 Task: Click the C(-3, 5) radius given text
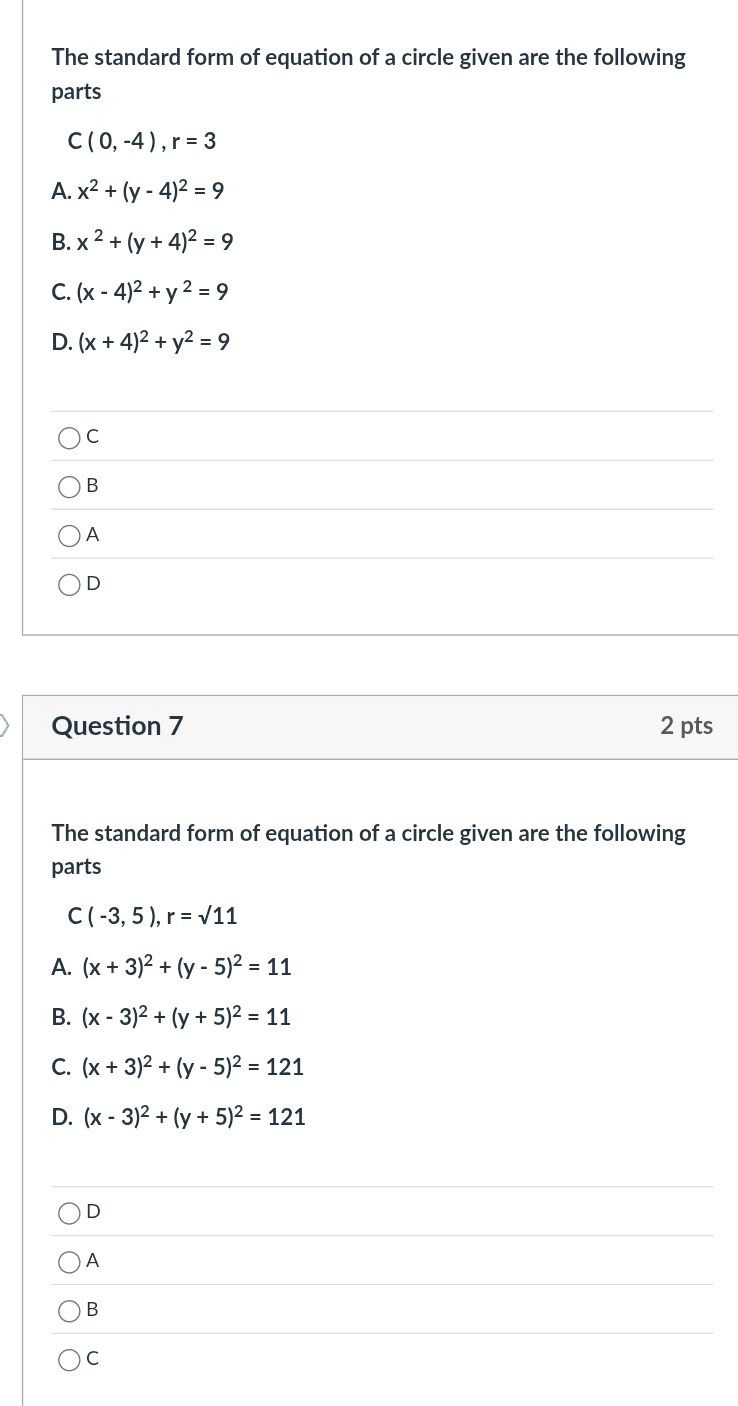pos(142,916)
